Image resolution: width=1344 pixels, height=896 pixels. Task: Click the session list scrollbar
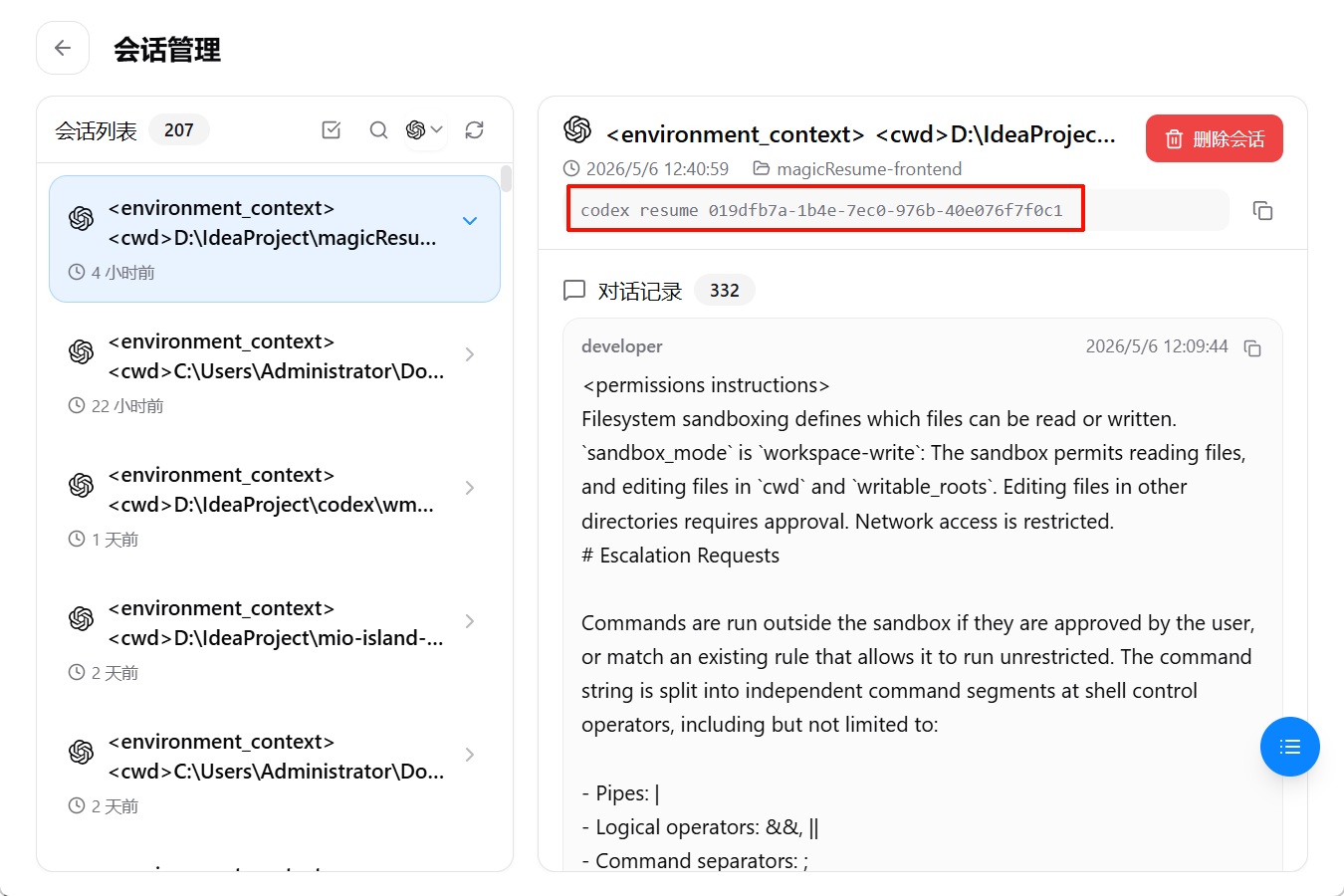pyautogui.click(x=507, y=178)
